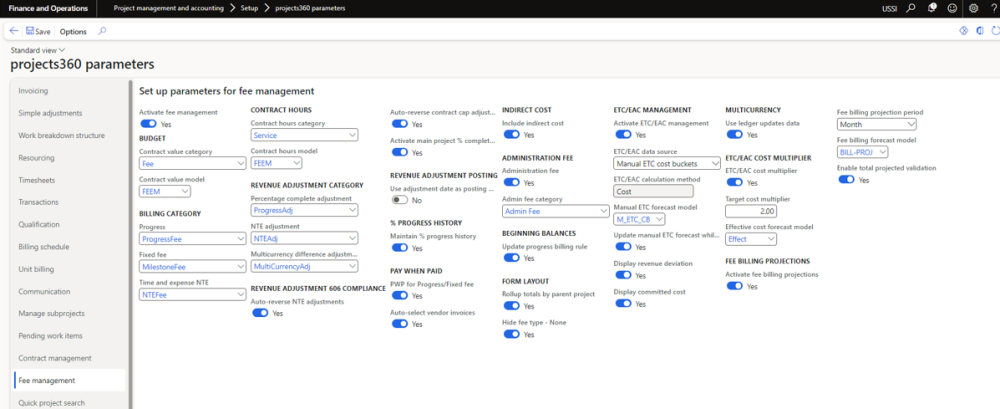Toggle Display revenue deviation switch
Viewport: 1000px width, 409px height.
click(x=623, y=275)
